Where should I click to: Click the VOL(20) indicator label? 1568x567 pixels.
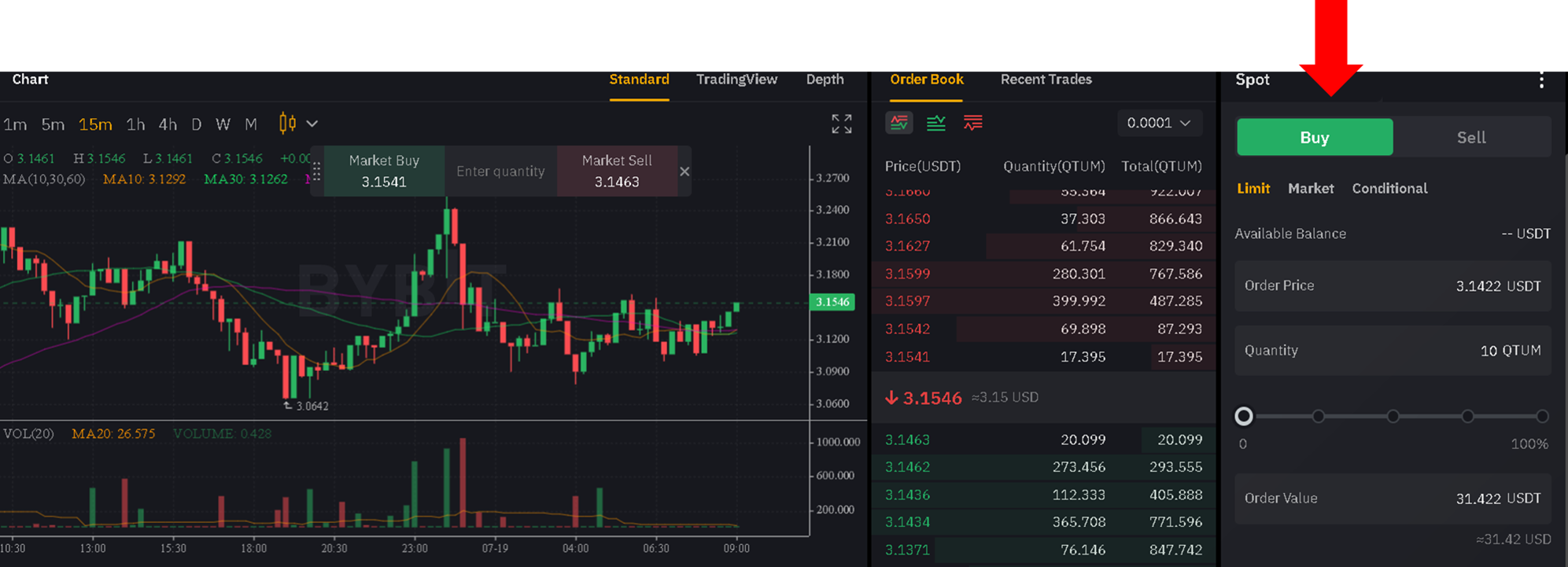(28, 433)
